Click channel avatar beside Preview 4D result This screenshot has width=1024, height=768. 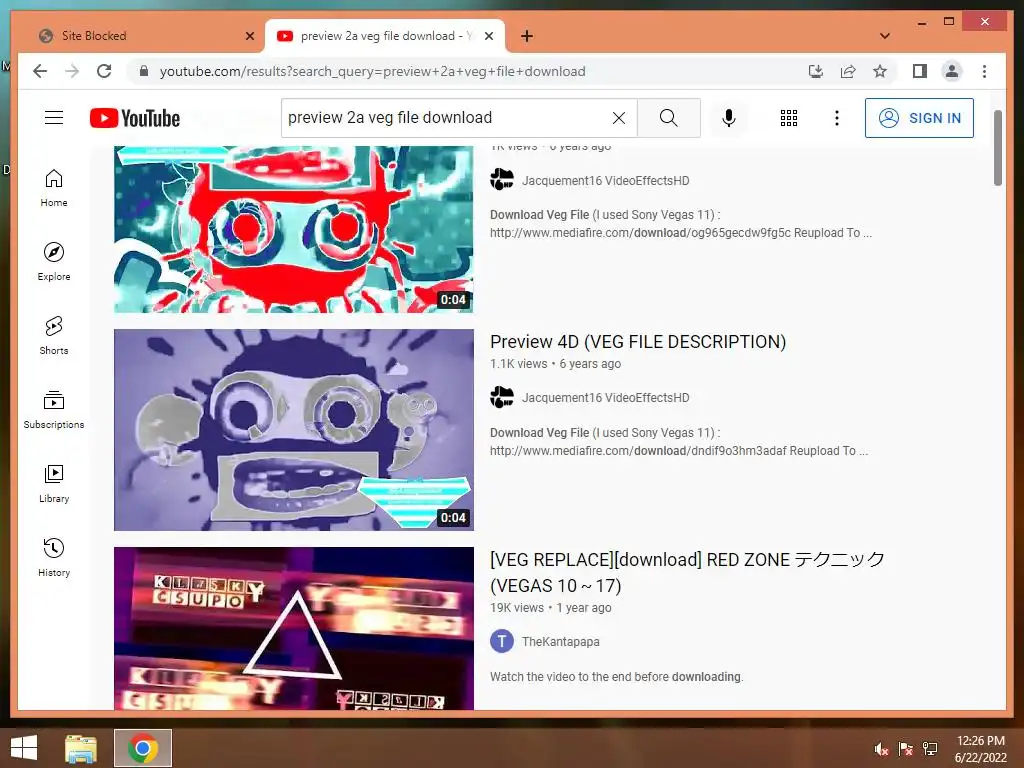coord(502,397)
